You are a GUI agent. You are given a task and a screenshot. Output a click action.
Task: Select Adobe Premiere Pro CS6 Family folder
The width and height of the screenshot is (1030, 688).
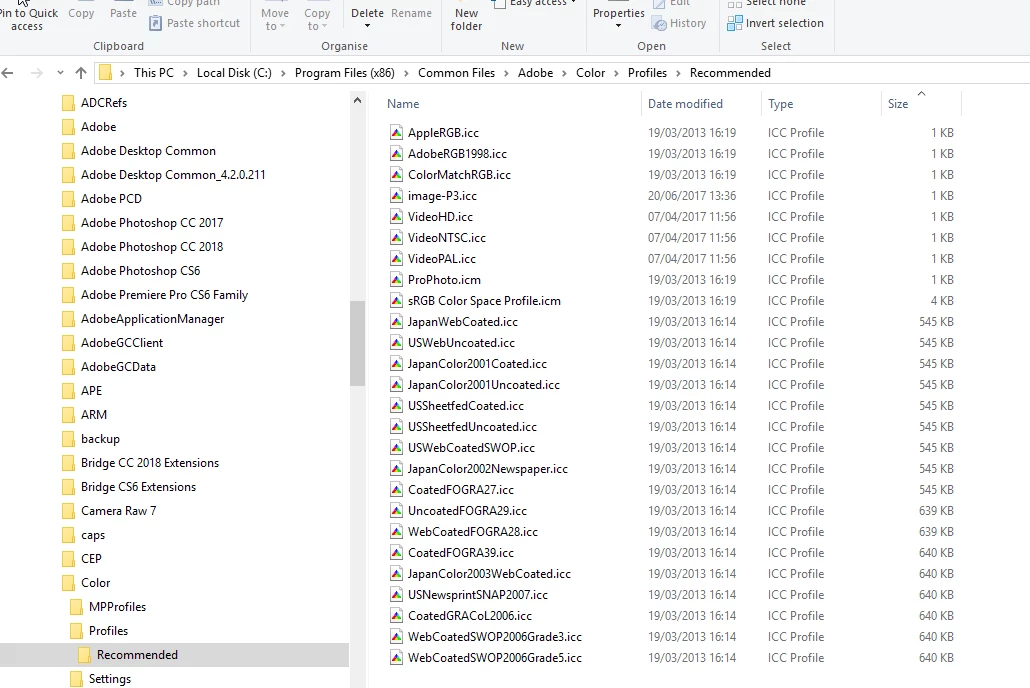click(x=164, y=295)
